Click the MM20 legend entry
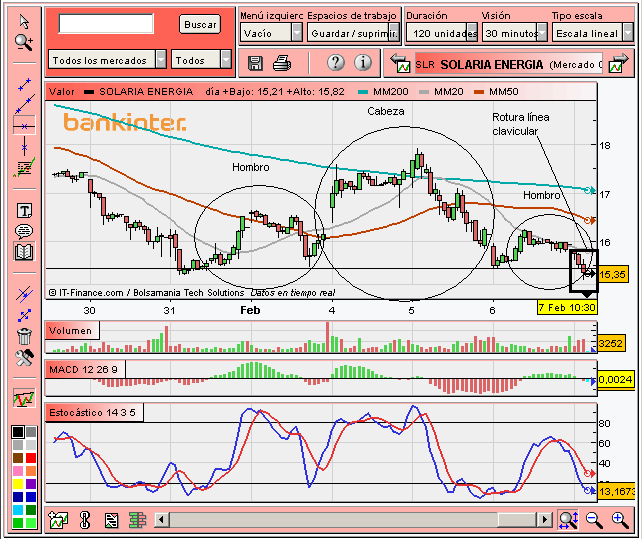This screenshot has width=643, height=539. coord(441,91)
